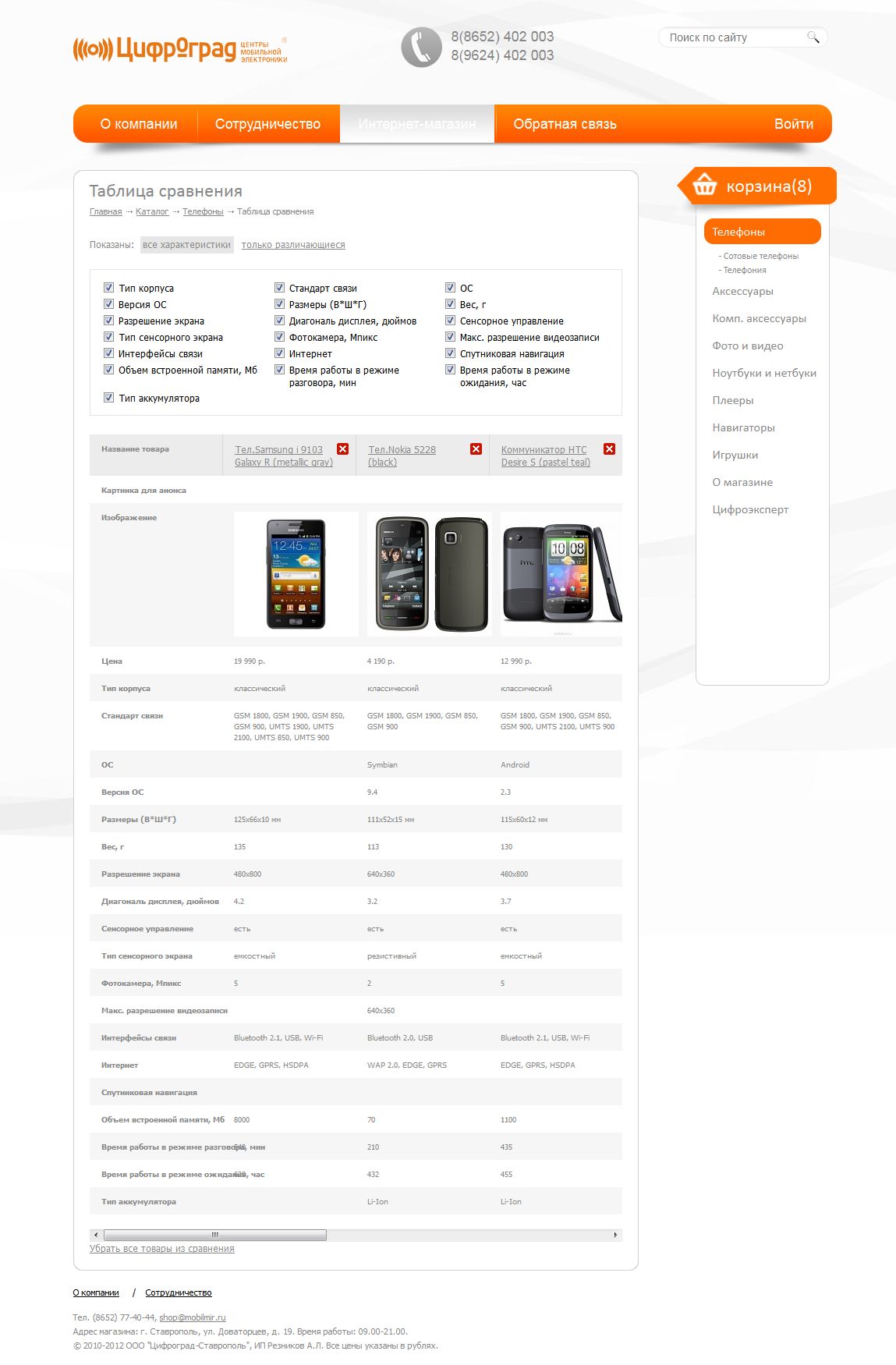Remove Samsung i9103 Galaxy R from comparison

tap(342, 448)
